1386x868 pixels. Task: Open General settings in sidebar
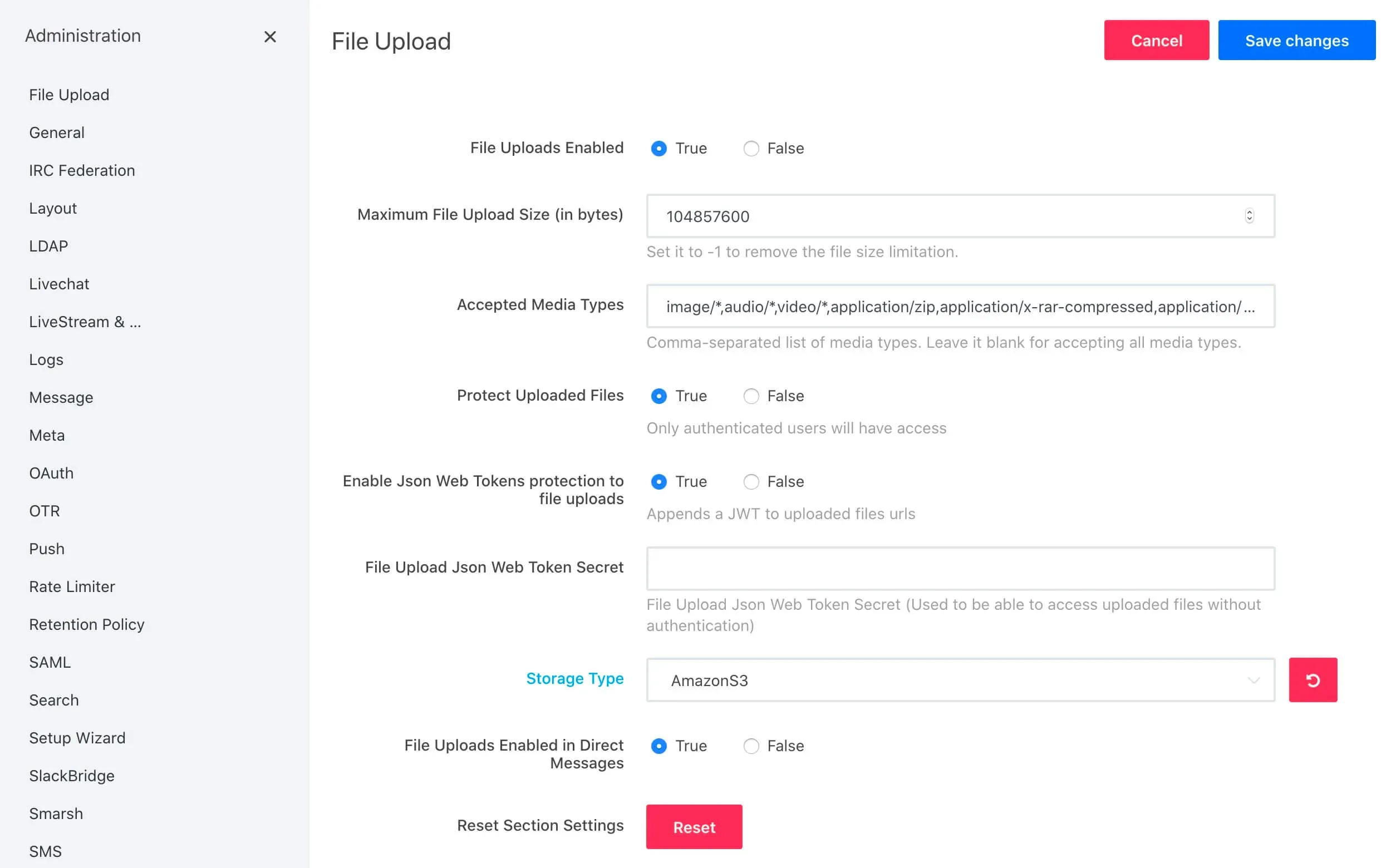tap(57, 132)
